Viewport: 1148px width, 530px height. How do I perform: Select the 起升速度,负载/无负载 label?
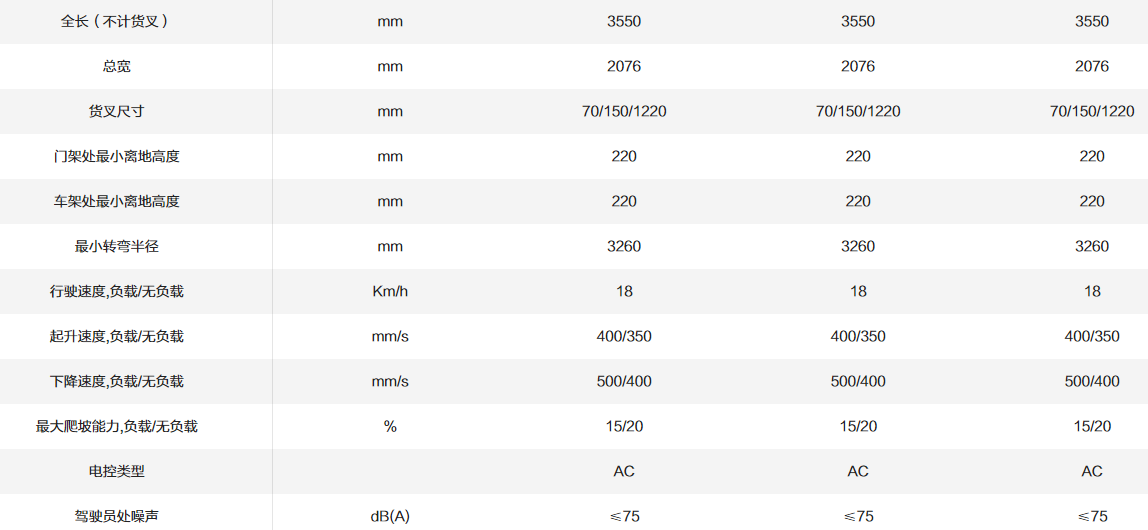point(116,336)
